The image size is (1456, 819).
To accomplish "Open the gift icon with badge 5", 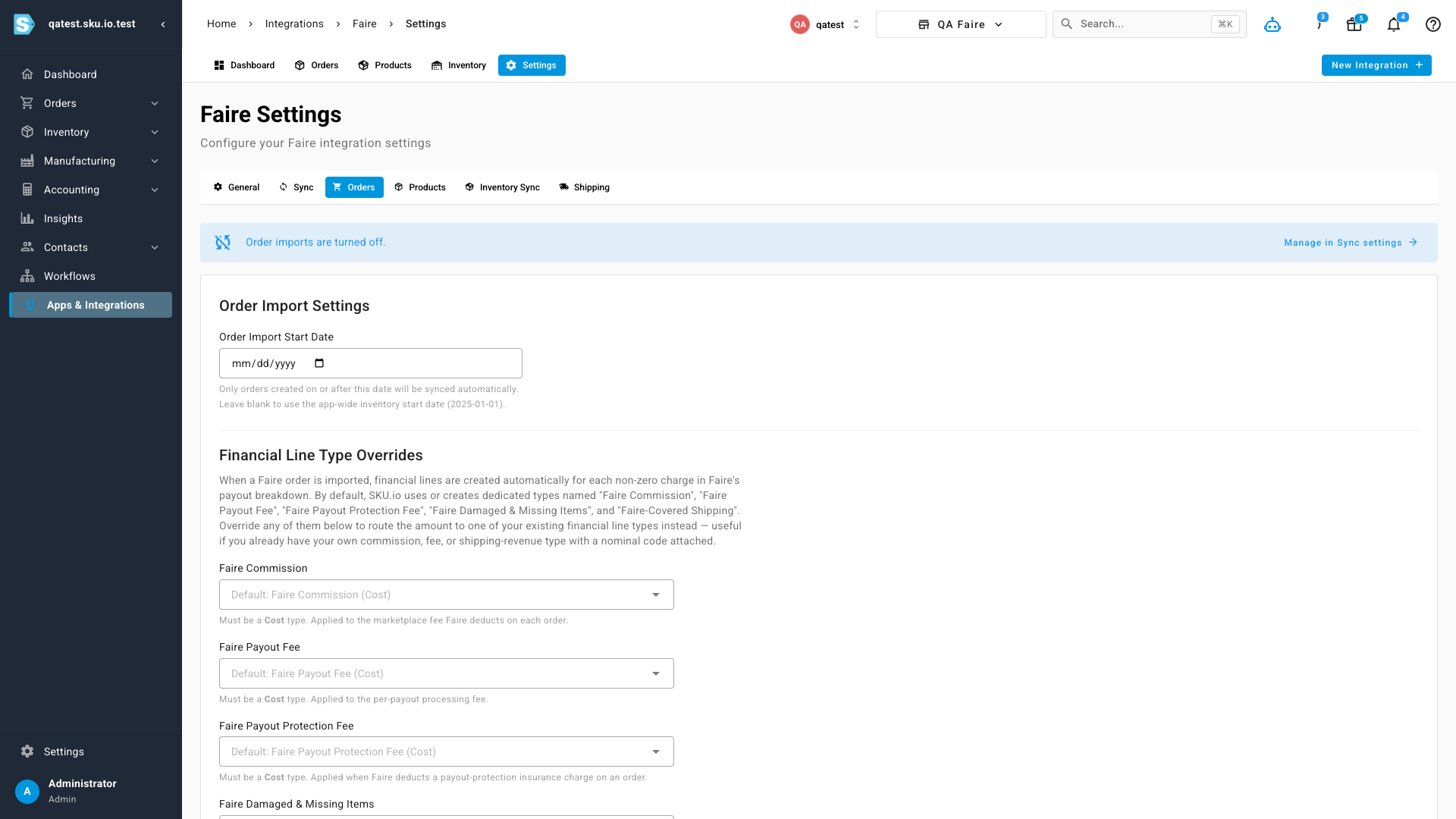I will coord(1354,24).
